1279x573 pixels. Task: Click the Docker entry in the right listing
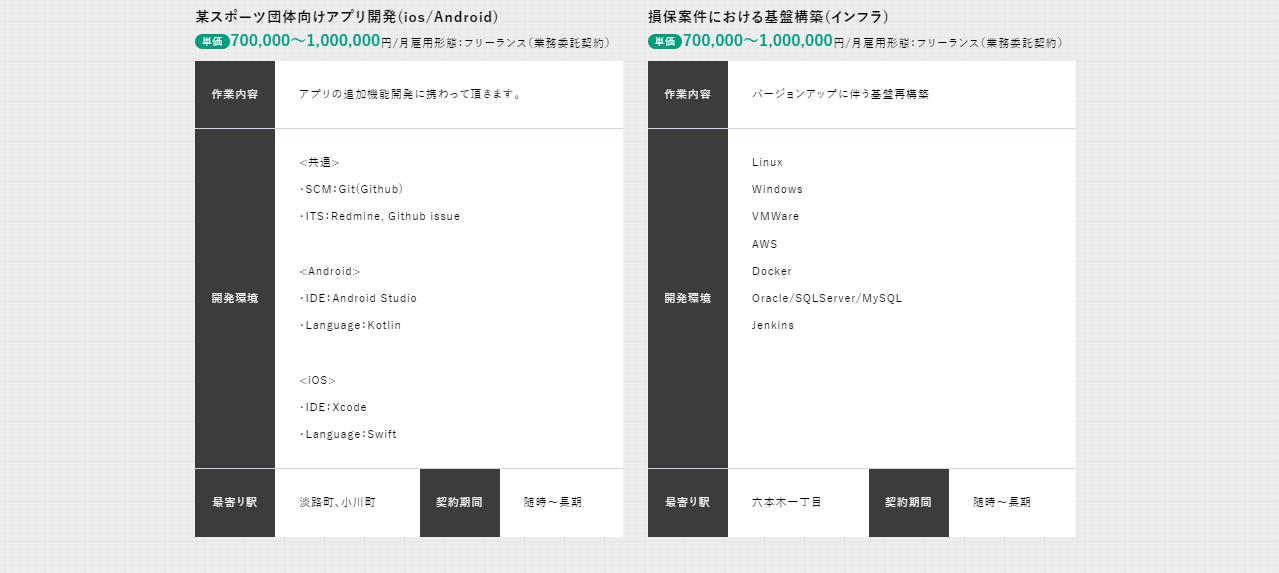772,271
